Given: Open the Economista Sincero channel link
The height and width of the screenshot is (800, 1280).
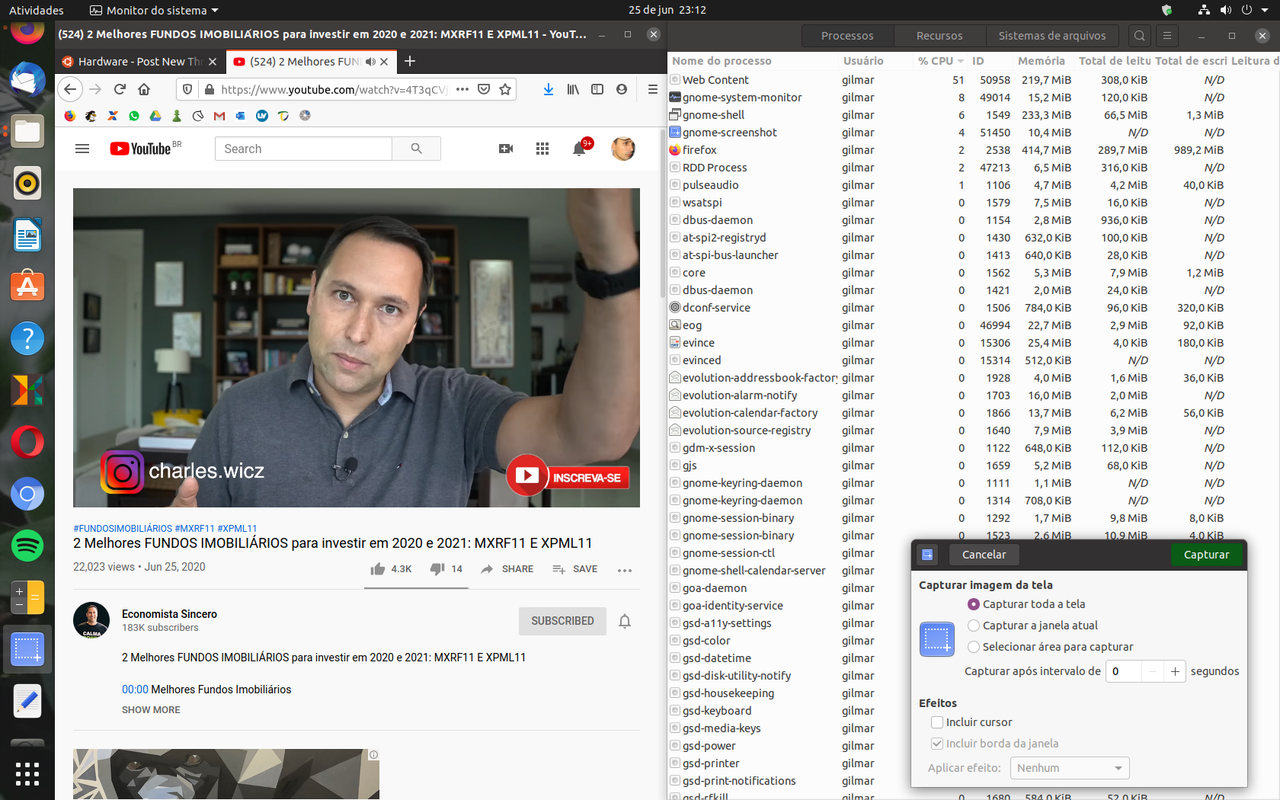Looking at the screenshot, I should [169, 614].
